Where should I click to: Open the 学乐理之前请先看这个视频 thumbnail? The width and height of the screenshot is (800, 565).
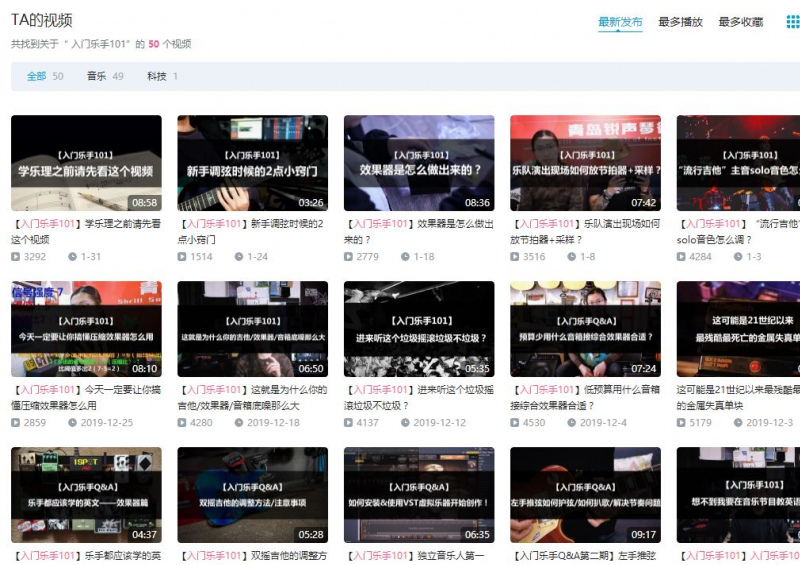point(86,163)
